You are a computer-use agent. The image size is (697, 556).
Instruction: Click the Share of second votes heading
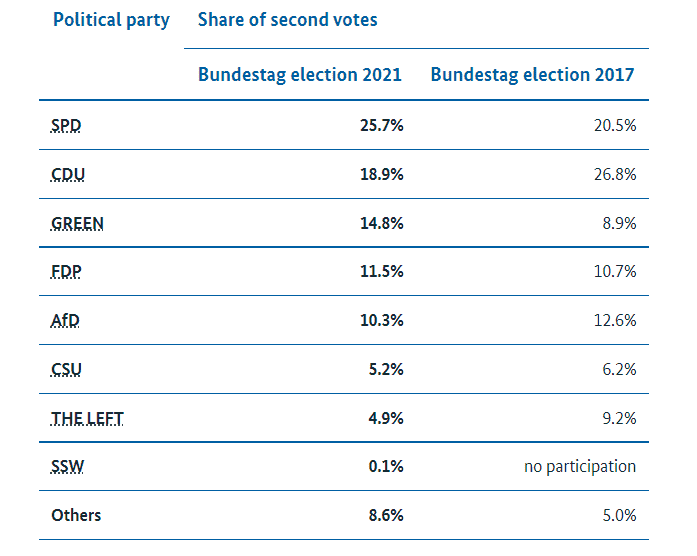pyautogui.click(x=288, y=20)
